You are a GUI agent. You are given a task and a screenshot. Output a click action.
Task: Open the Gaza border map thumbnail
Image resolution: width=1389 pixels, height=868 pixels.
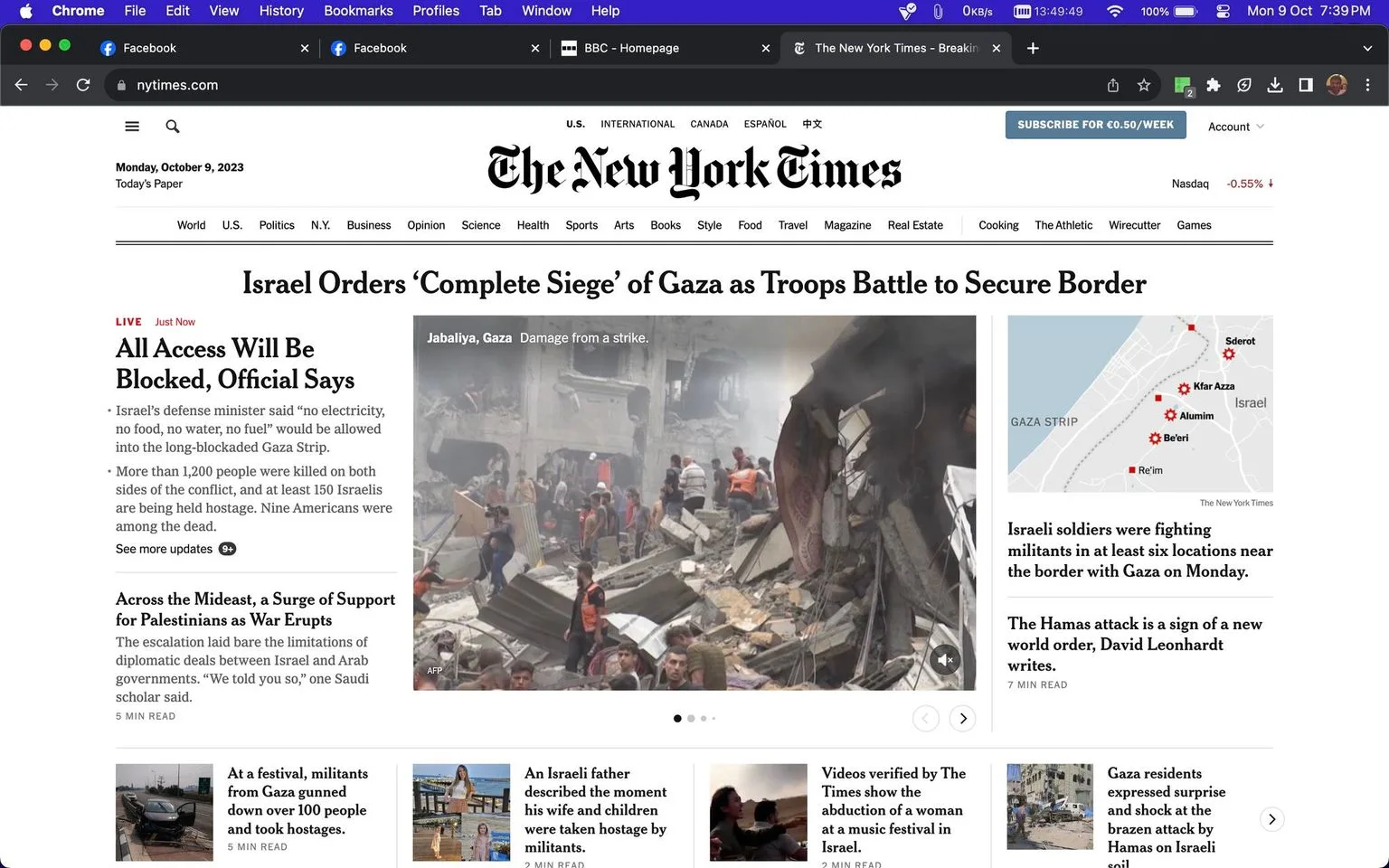tap(1140, 403)
